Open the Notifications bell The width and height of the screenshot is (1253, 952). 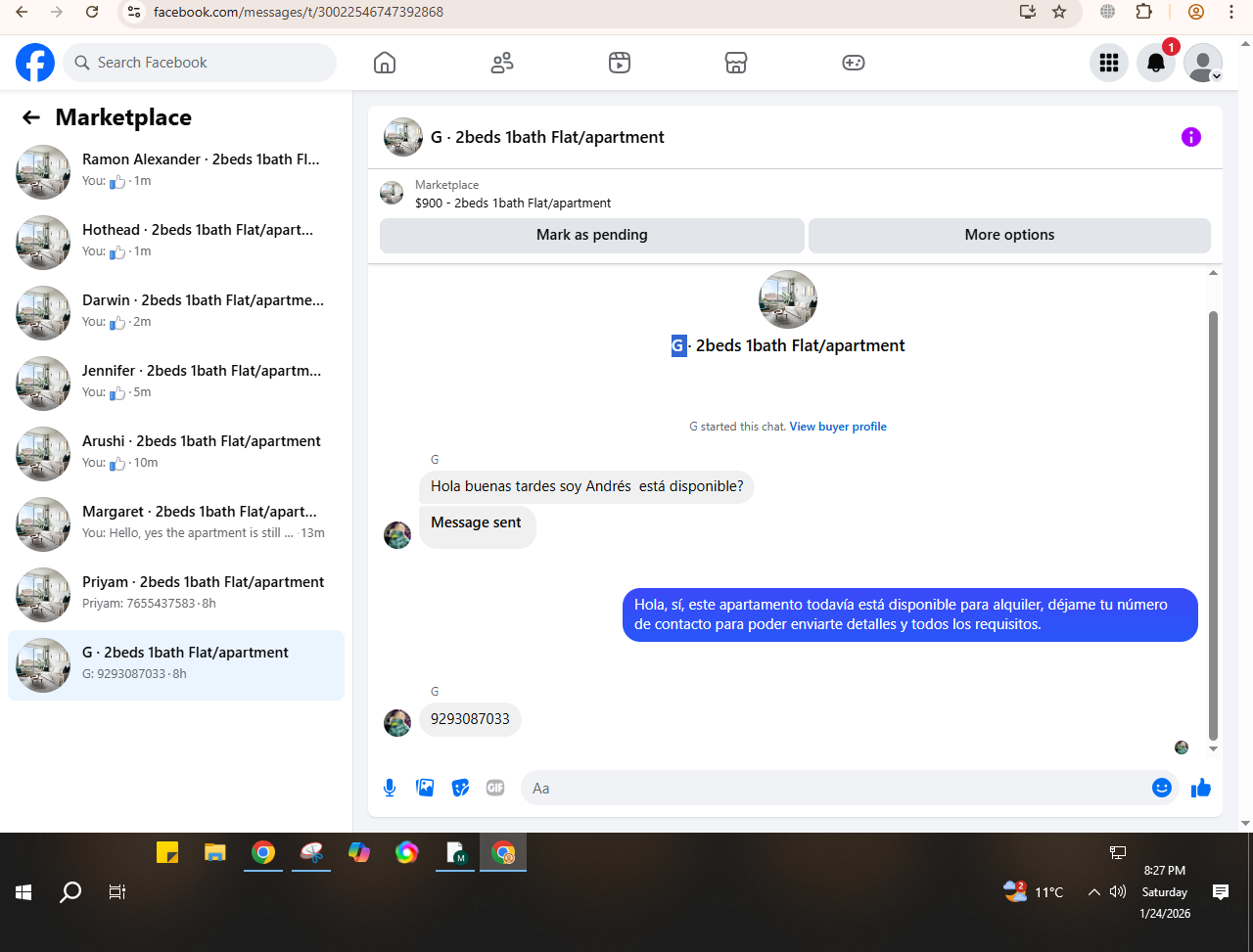click(1156, 63)
